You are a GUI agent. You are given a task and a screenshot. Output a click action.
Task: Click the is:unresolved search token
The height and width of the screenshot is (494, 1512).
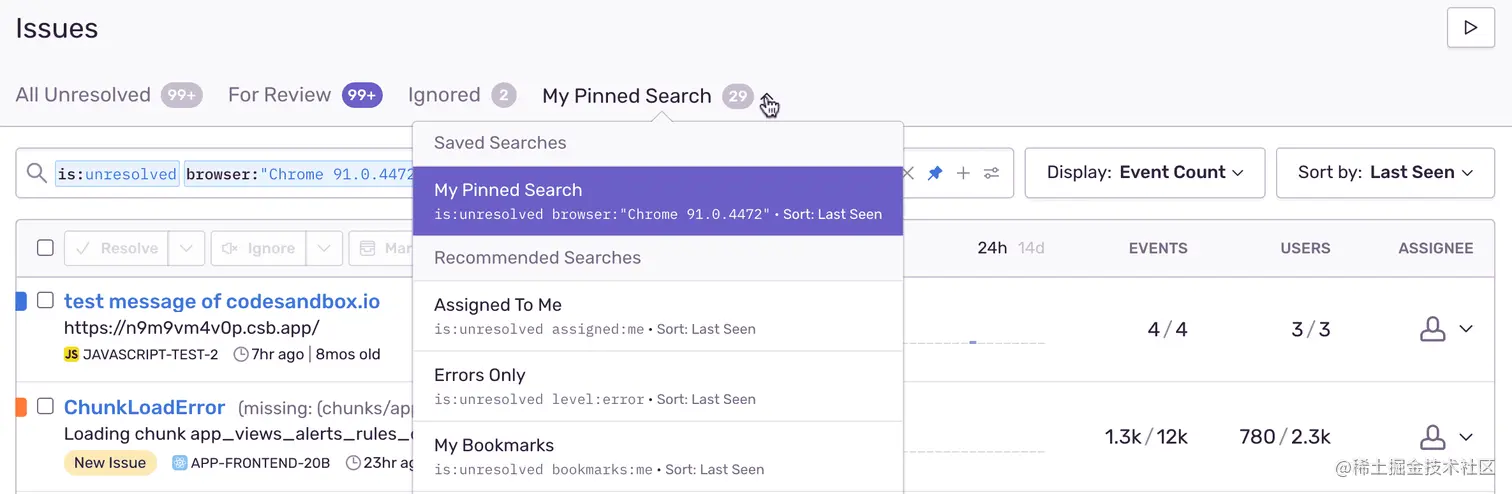[x=117, y=174]
